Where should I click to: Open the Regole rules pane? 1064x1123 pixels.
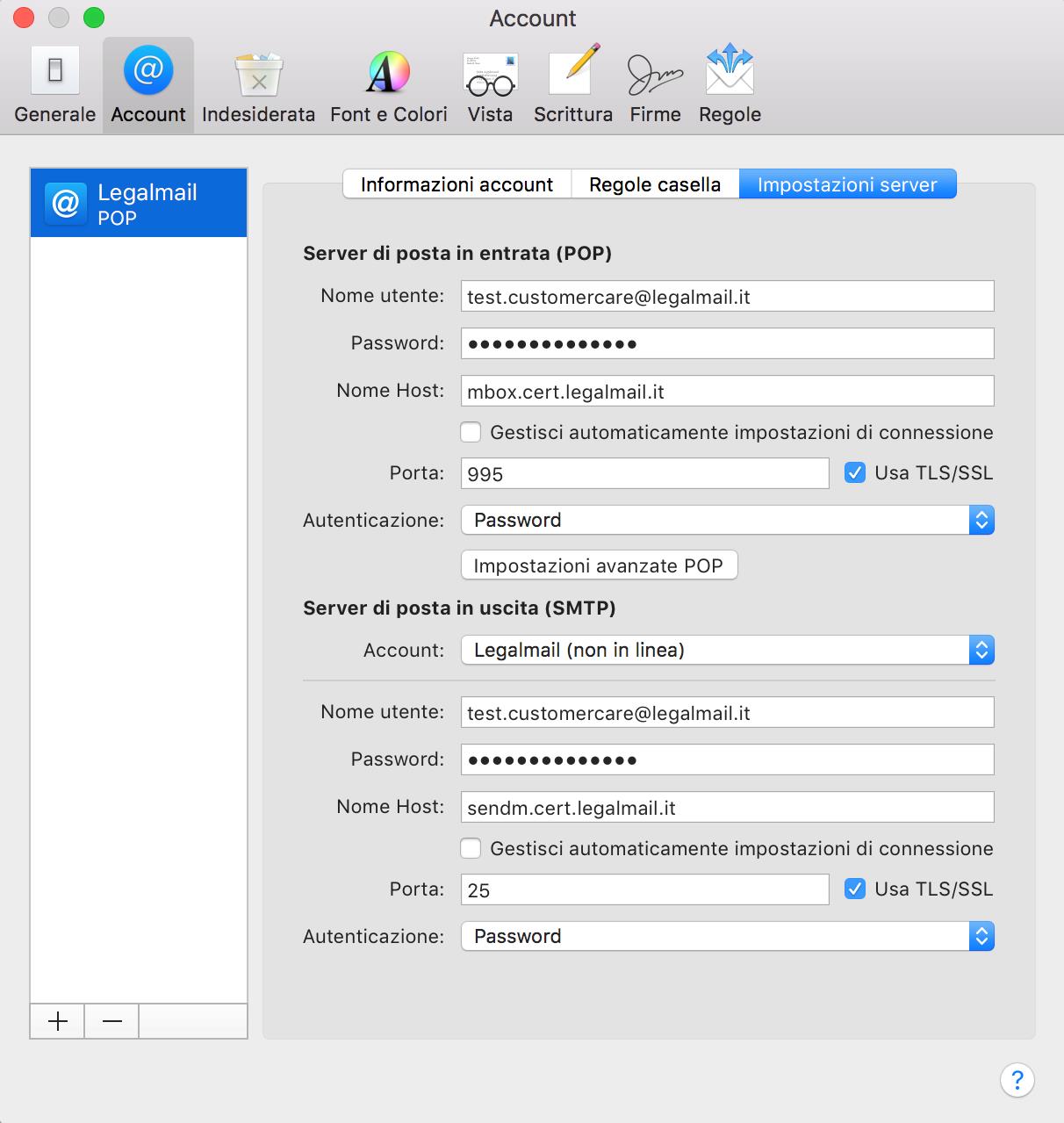(730, 85)
